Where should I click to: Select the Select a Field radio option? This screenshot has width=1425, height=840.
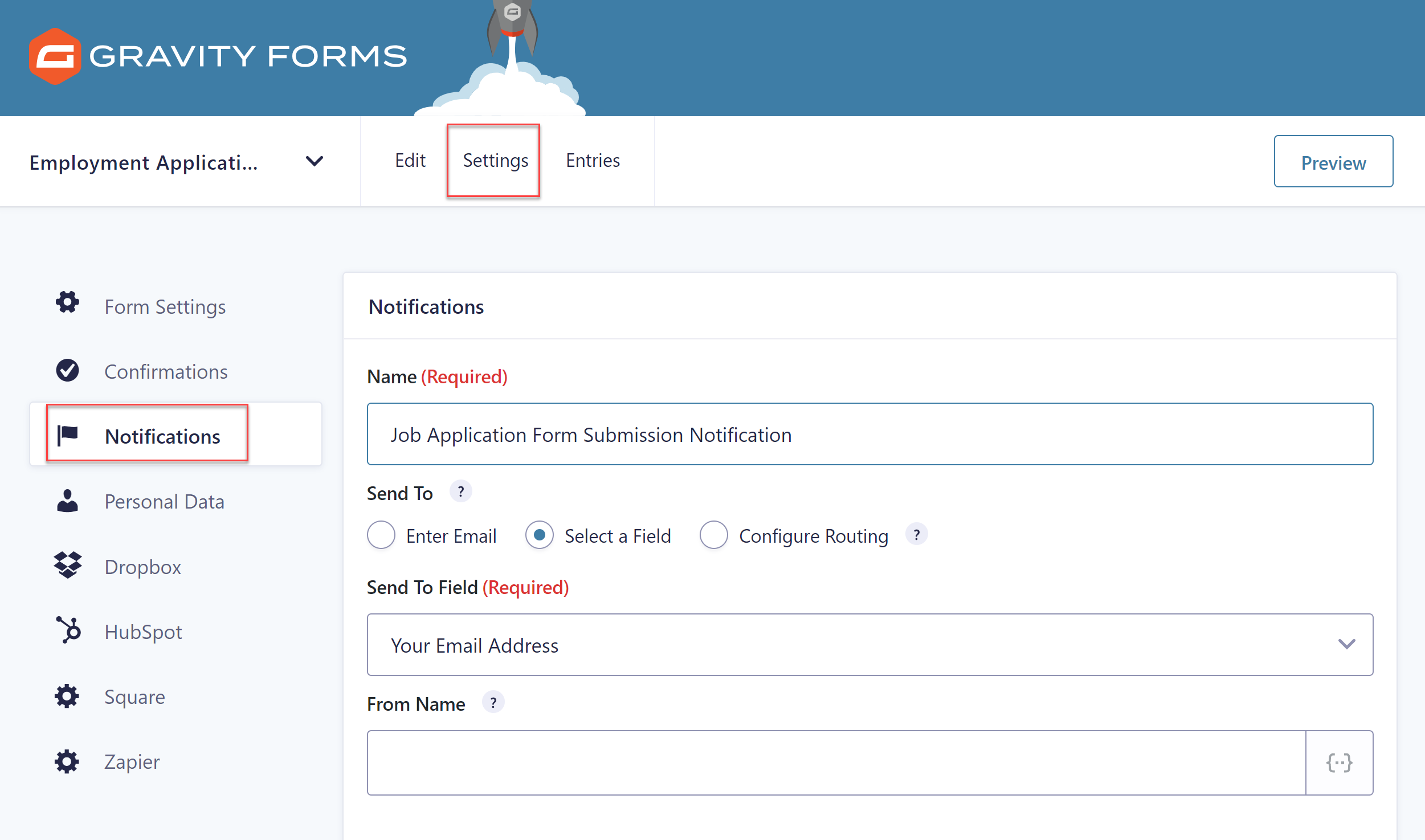(539, 535)
